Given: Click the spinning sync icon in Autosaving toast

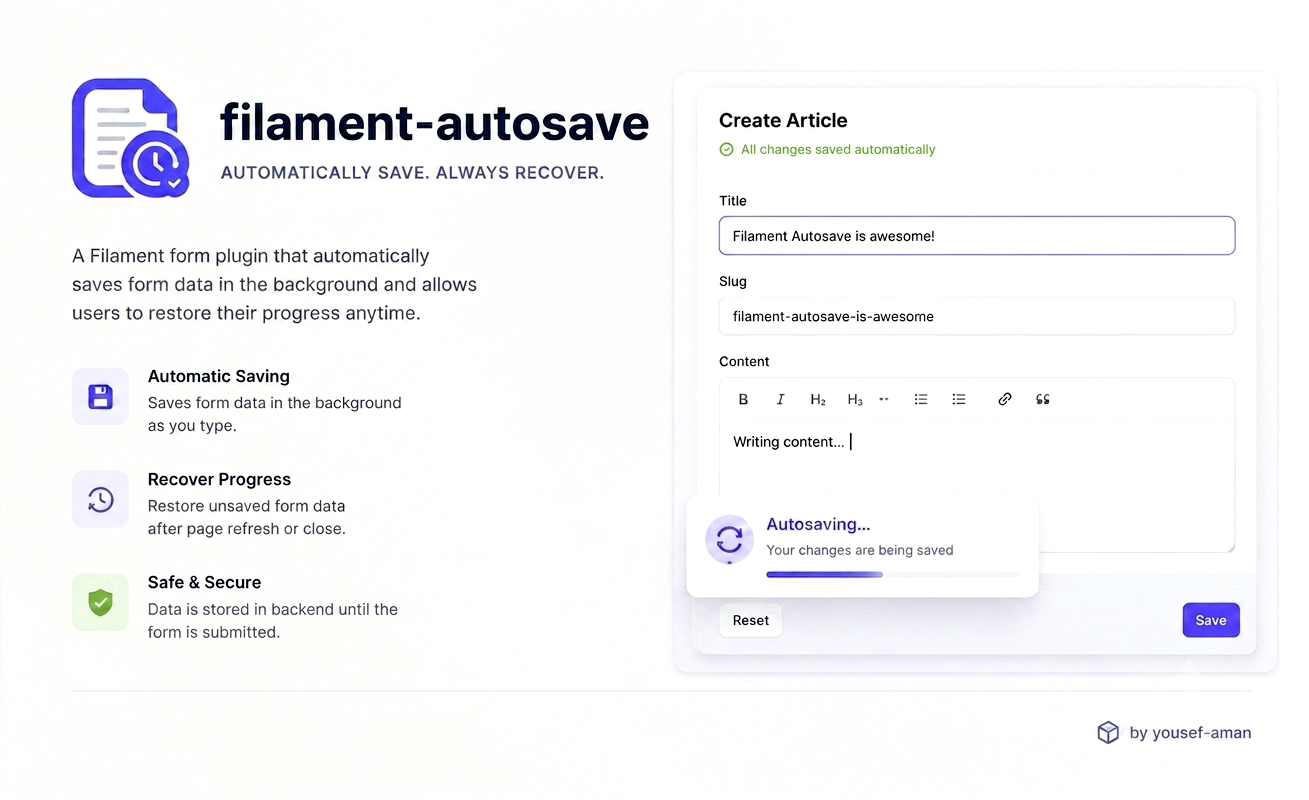Looking at the screenshot, I should tap(730, 540).
